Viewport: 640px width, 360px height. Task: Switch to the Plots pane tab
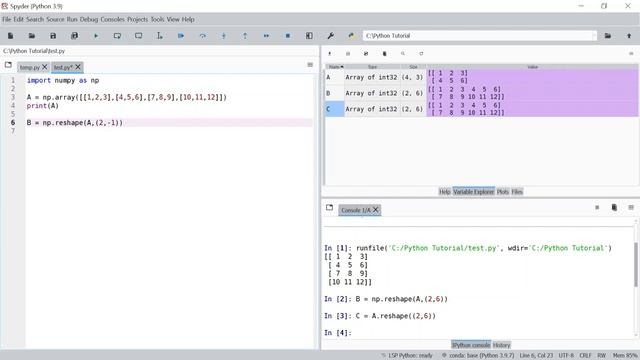503,192
